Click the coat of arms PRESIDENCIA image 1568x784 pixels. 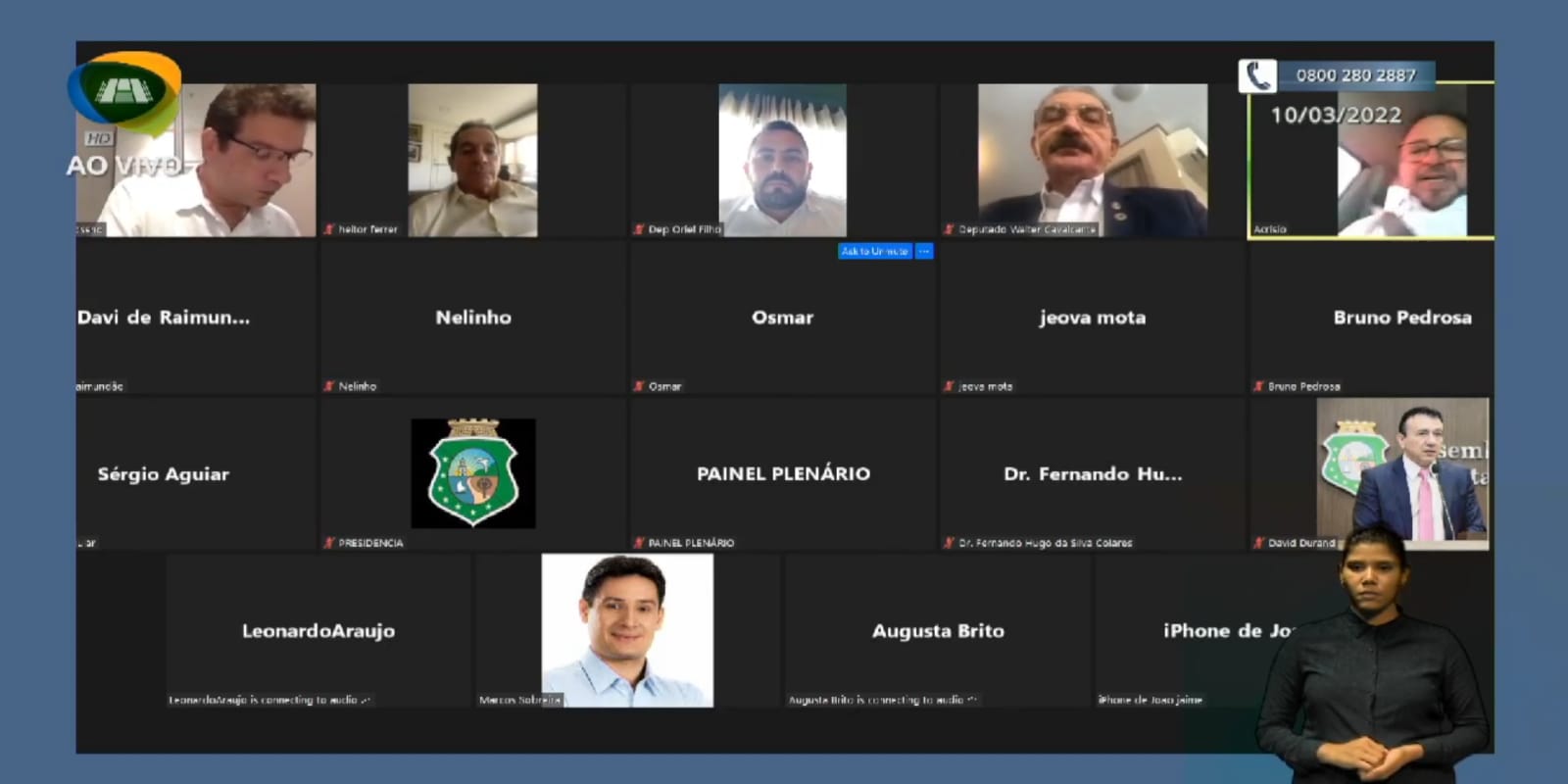tap(473, 473)
